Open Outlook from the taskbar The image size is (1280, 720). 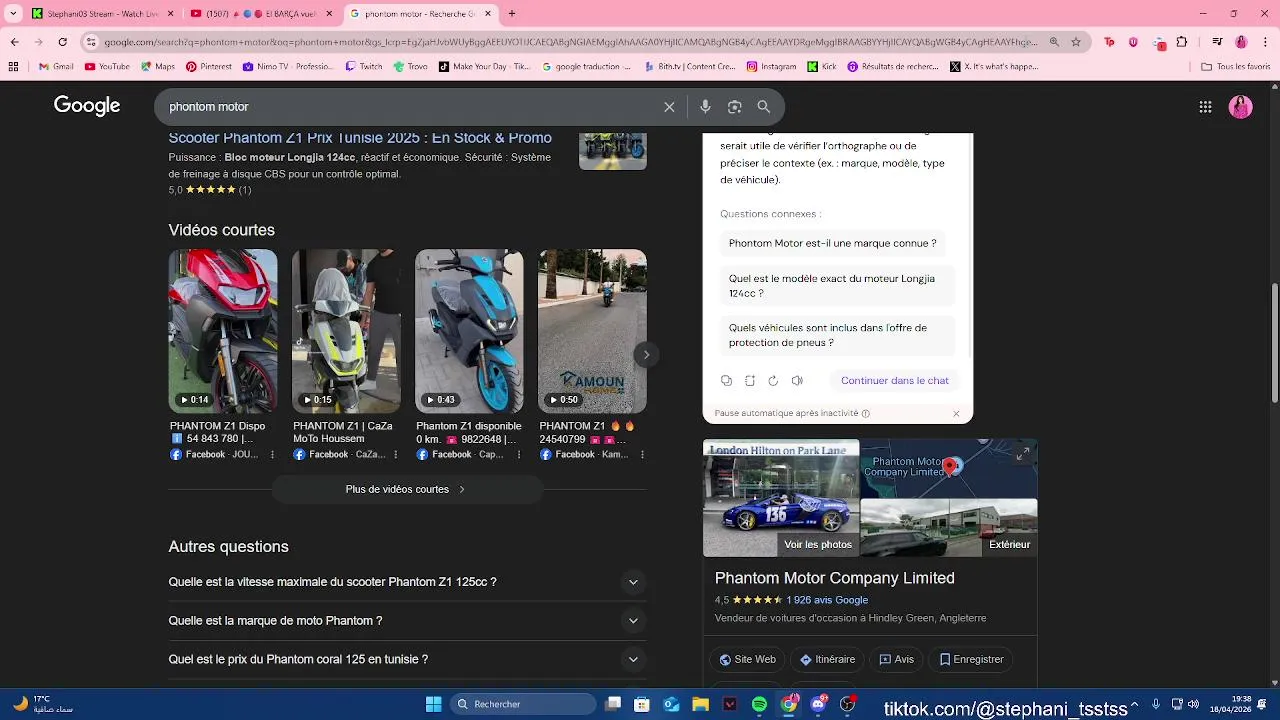[x=671, y=704]
